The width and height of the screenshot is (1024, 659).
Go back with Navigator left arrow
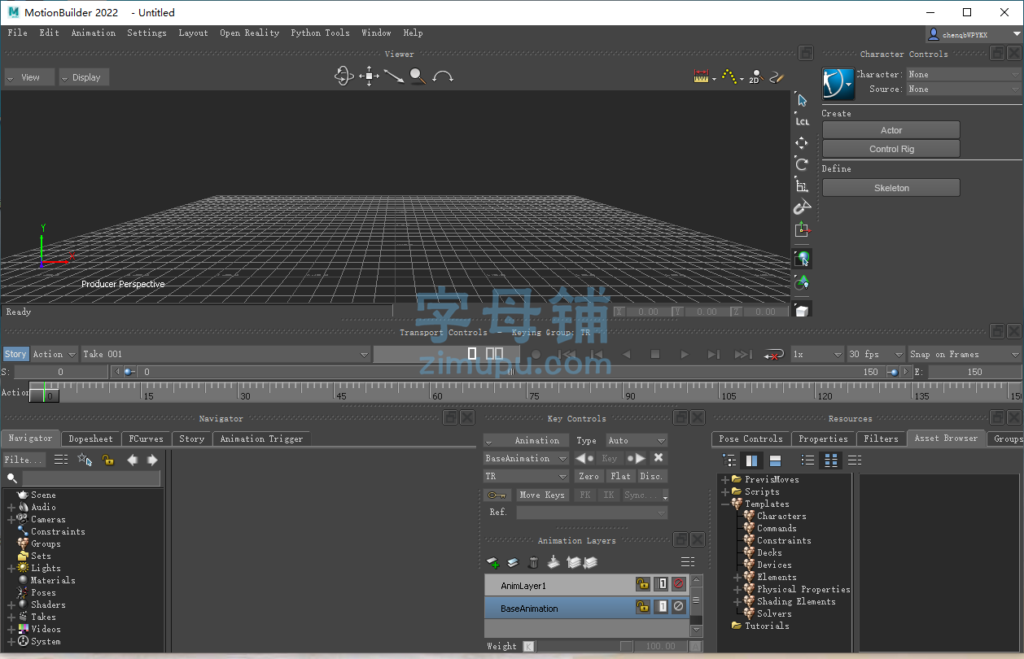pos(133,460)
